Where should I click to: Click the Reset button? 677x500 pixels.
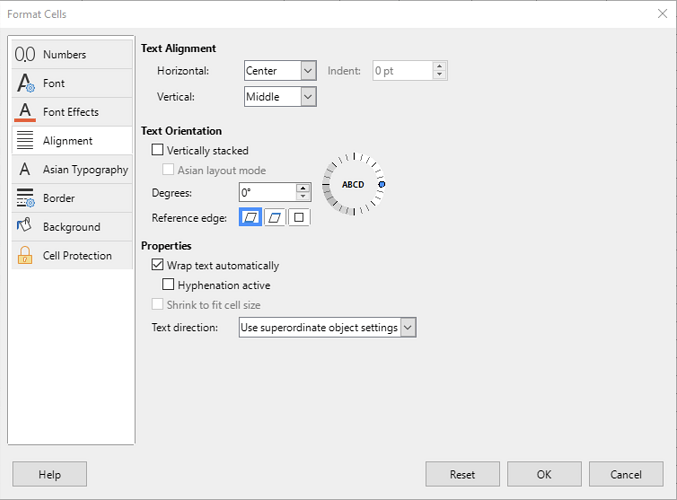(x=462, y=474)
